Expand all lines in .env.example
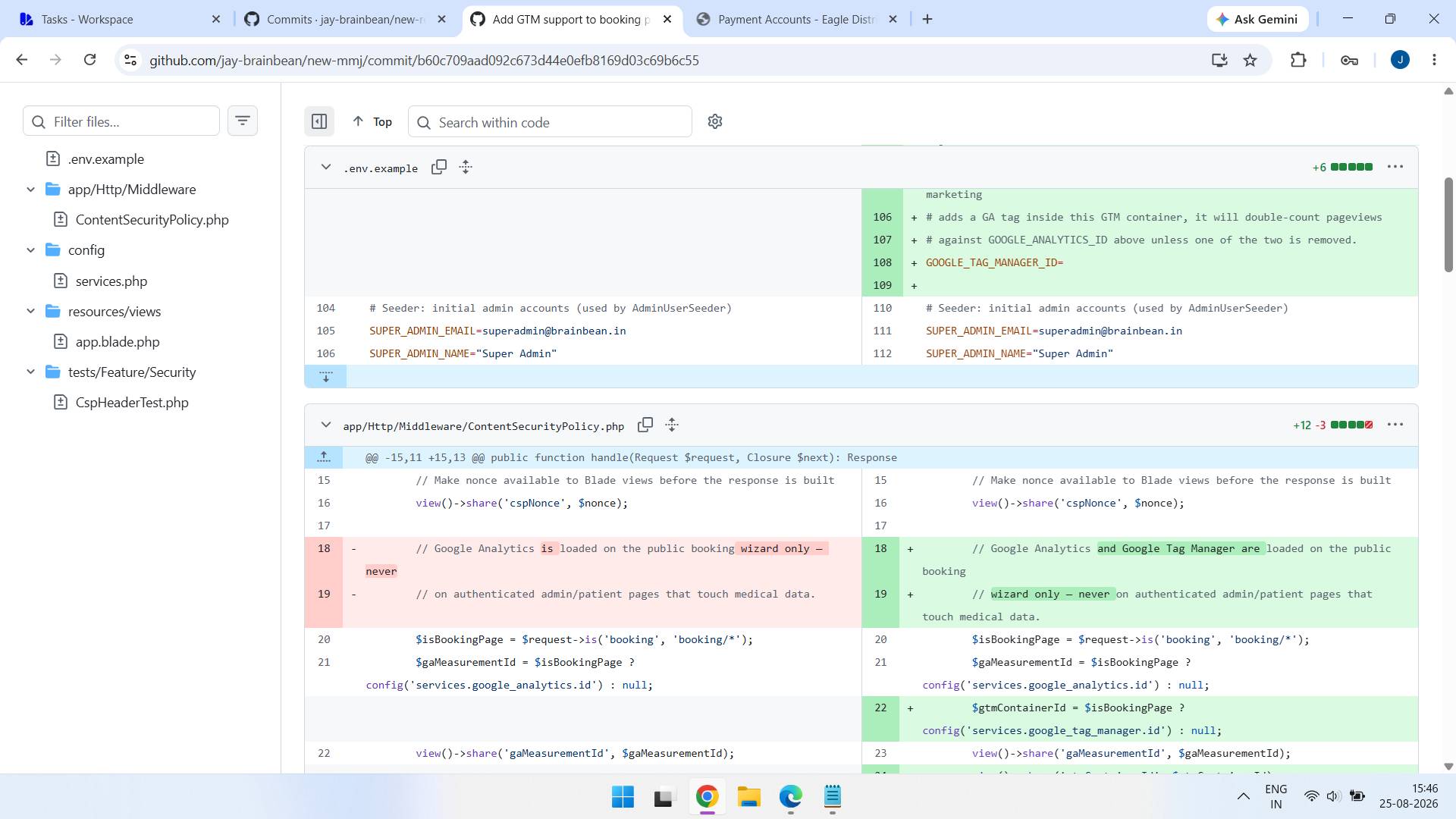The height and width of the screenshot is (819, 1456). click(466, 167)
